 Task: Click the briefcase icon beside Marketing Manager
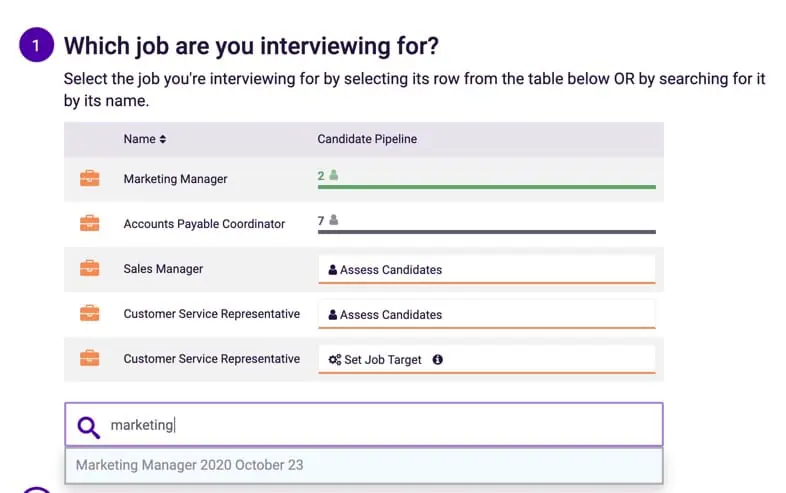pos(89,179)
